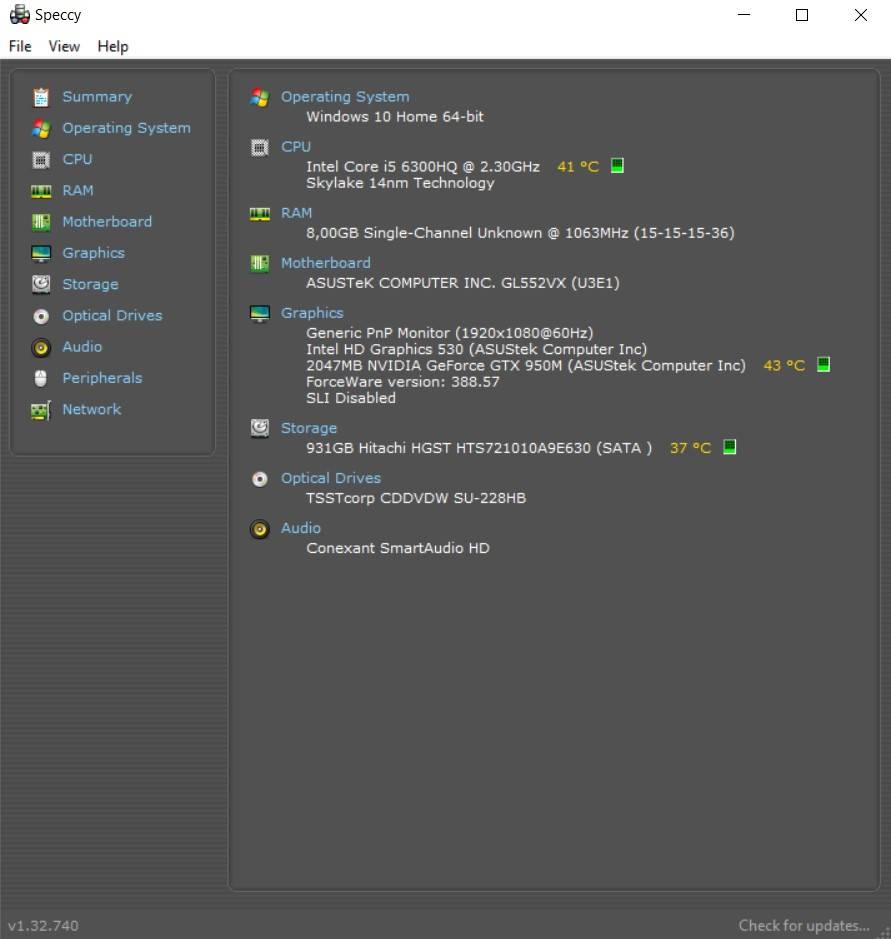
Task: Click the RAM stick icon in sidebar
Action: [41, 191]
